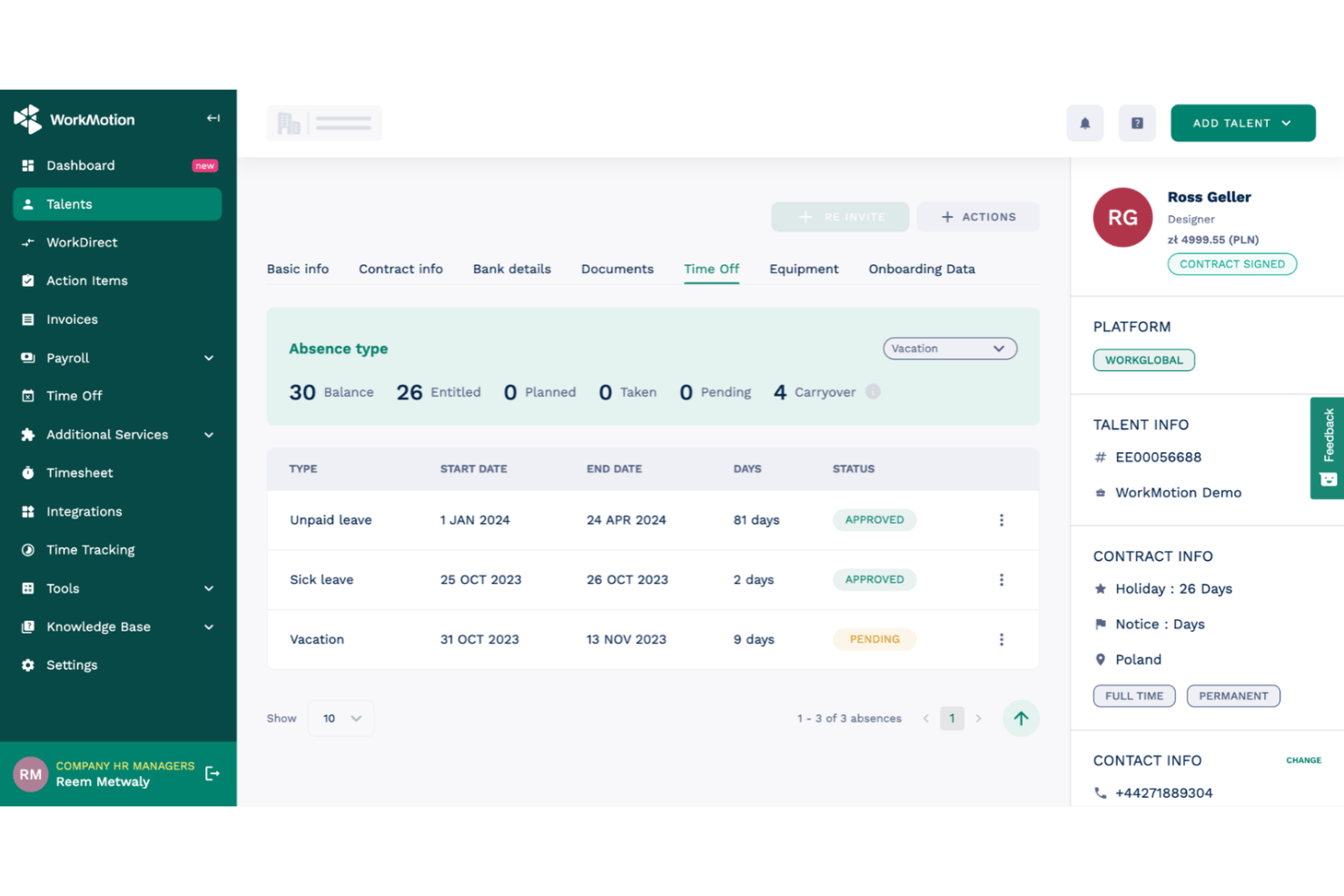1344x896 pixels.
Task: Open WorkDirect in sidebar
Action: [117, 242]
